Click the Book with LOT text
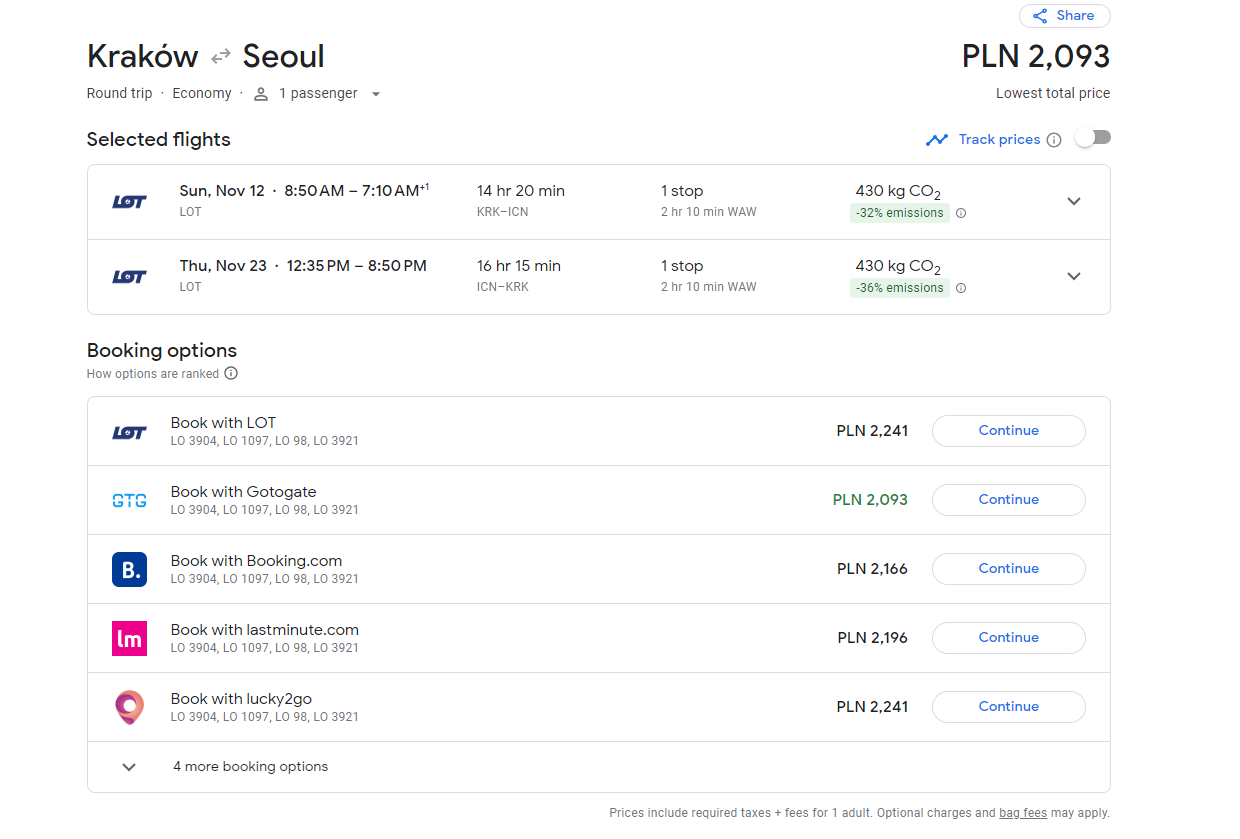1240x839 pixels. 223,423
